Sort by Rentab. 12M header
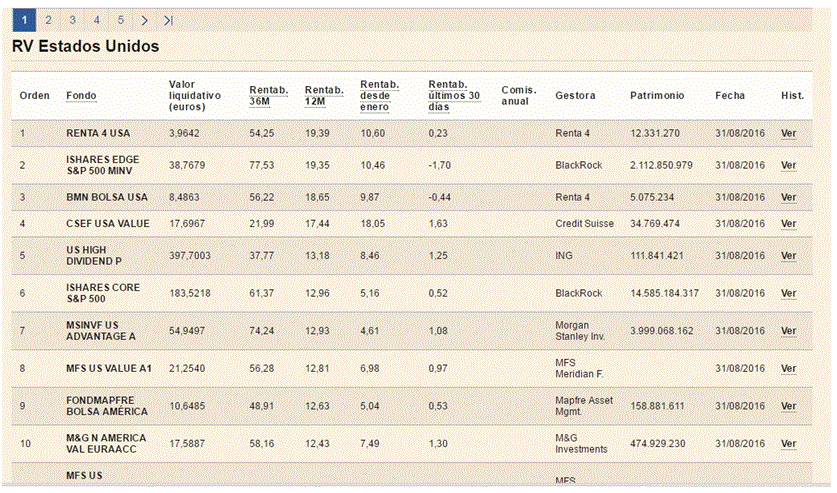 click(x=324, y=96)
